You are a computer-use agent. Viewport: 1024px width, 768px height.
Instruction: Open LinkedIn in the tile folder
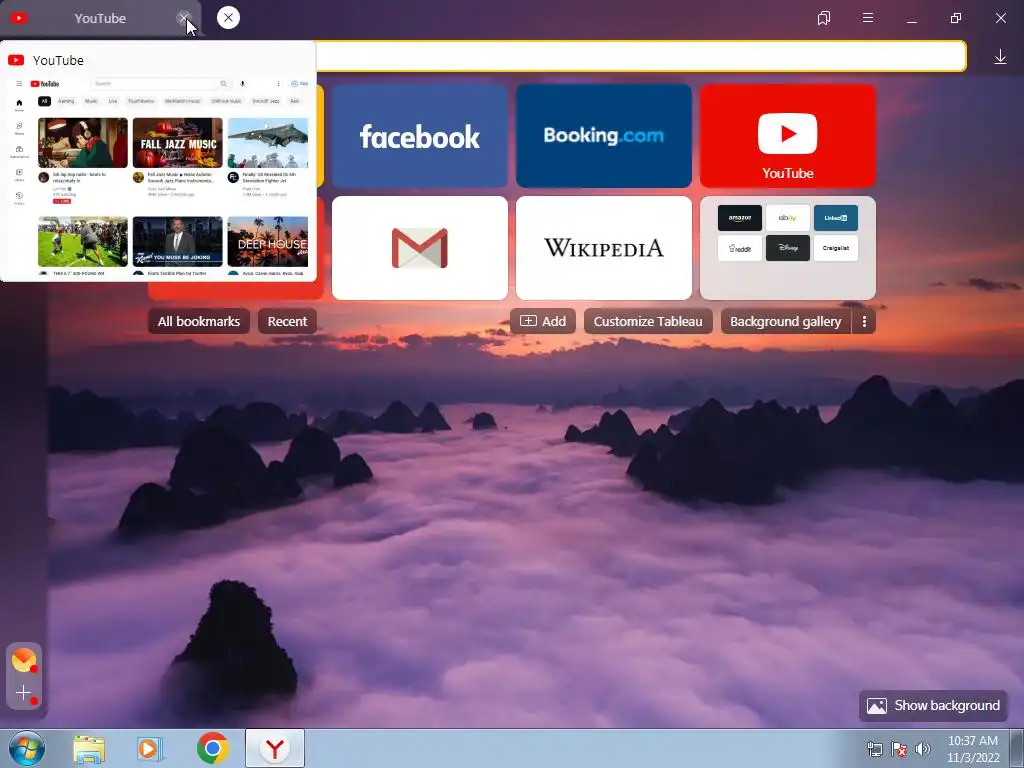pos(836,218)
